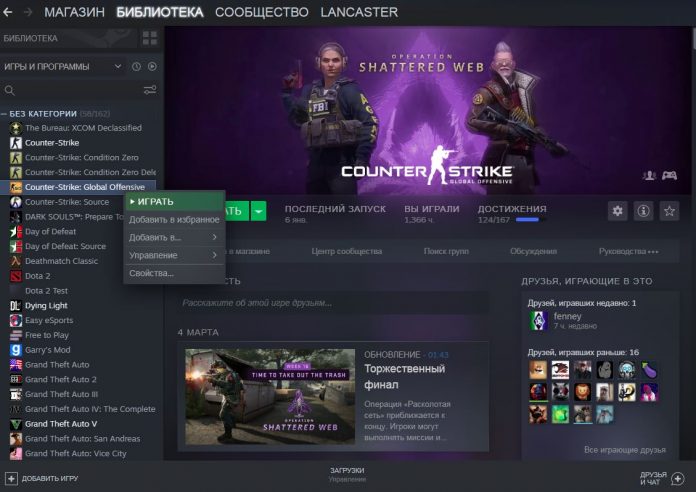Click the achievements progress bar

click(531, 220)
